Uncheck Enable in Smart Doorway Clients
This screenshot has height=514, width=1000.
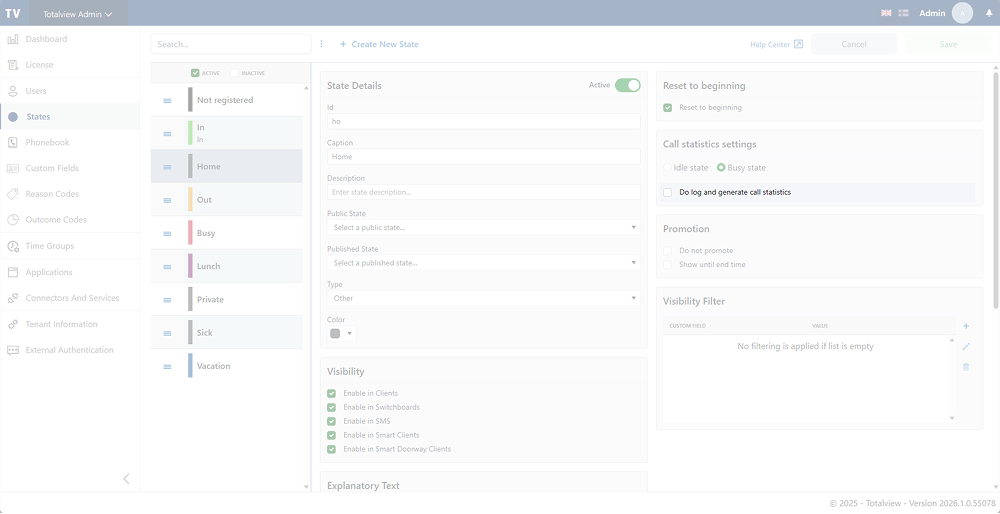point(332,450)
